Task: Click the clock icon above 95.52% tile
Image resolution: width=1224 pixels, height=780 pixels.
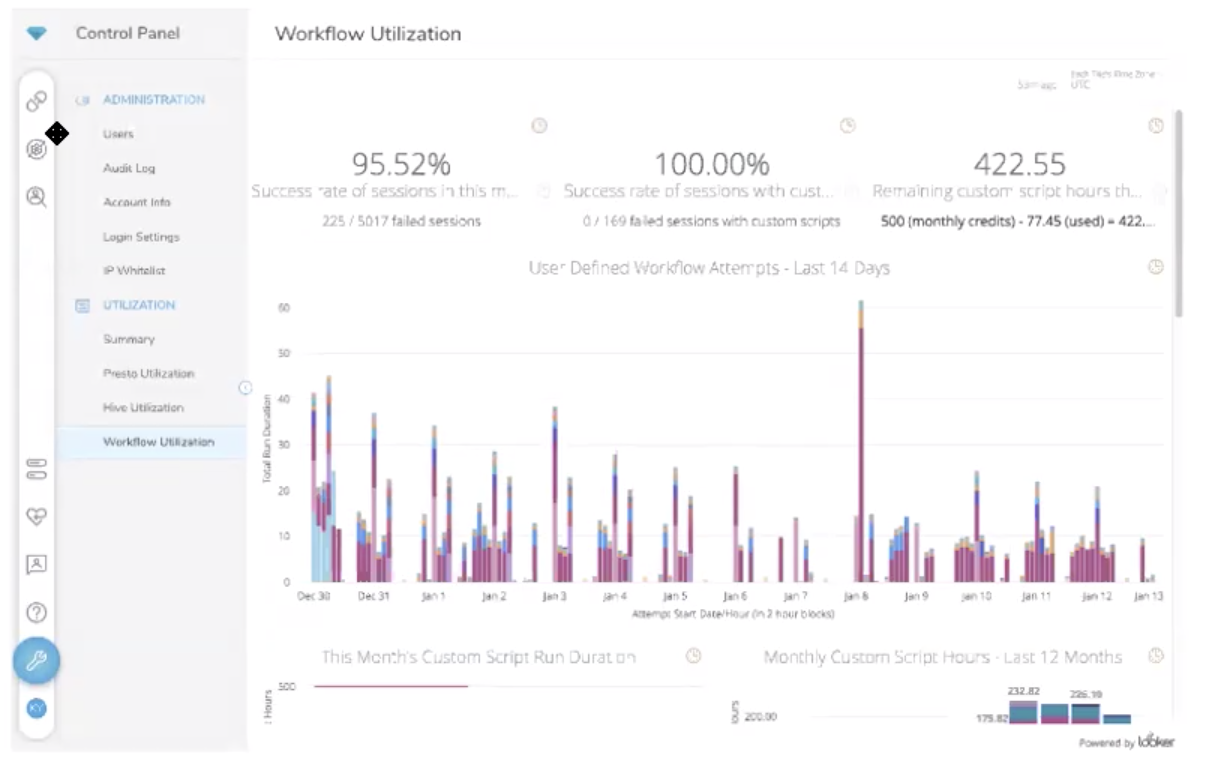Action: [539, 126]
